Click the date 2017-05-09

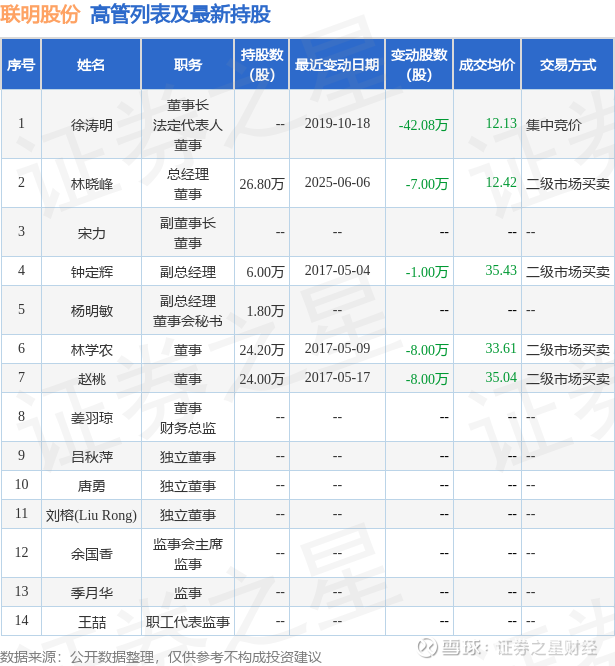coord(337,348)
